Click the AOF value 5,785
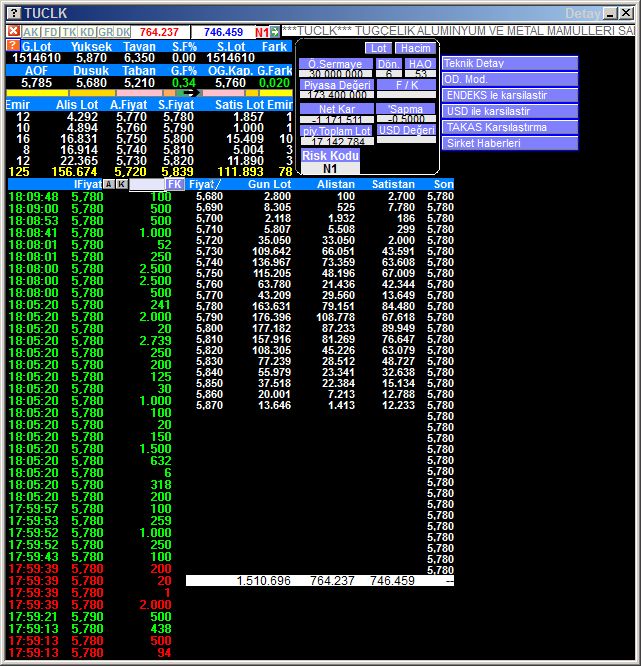 (x=37, y=82)
